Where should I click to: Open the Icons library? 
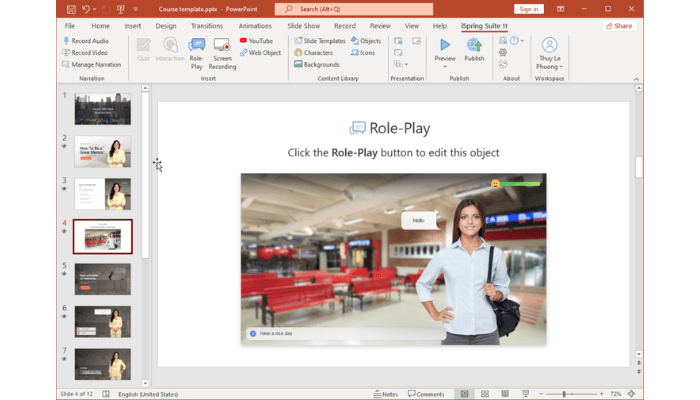pyautogui.click(x=363, y=53)
